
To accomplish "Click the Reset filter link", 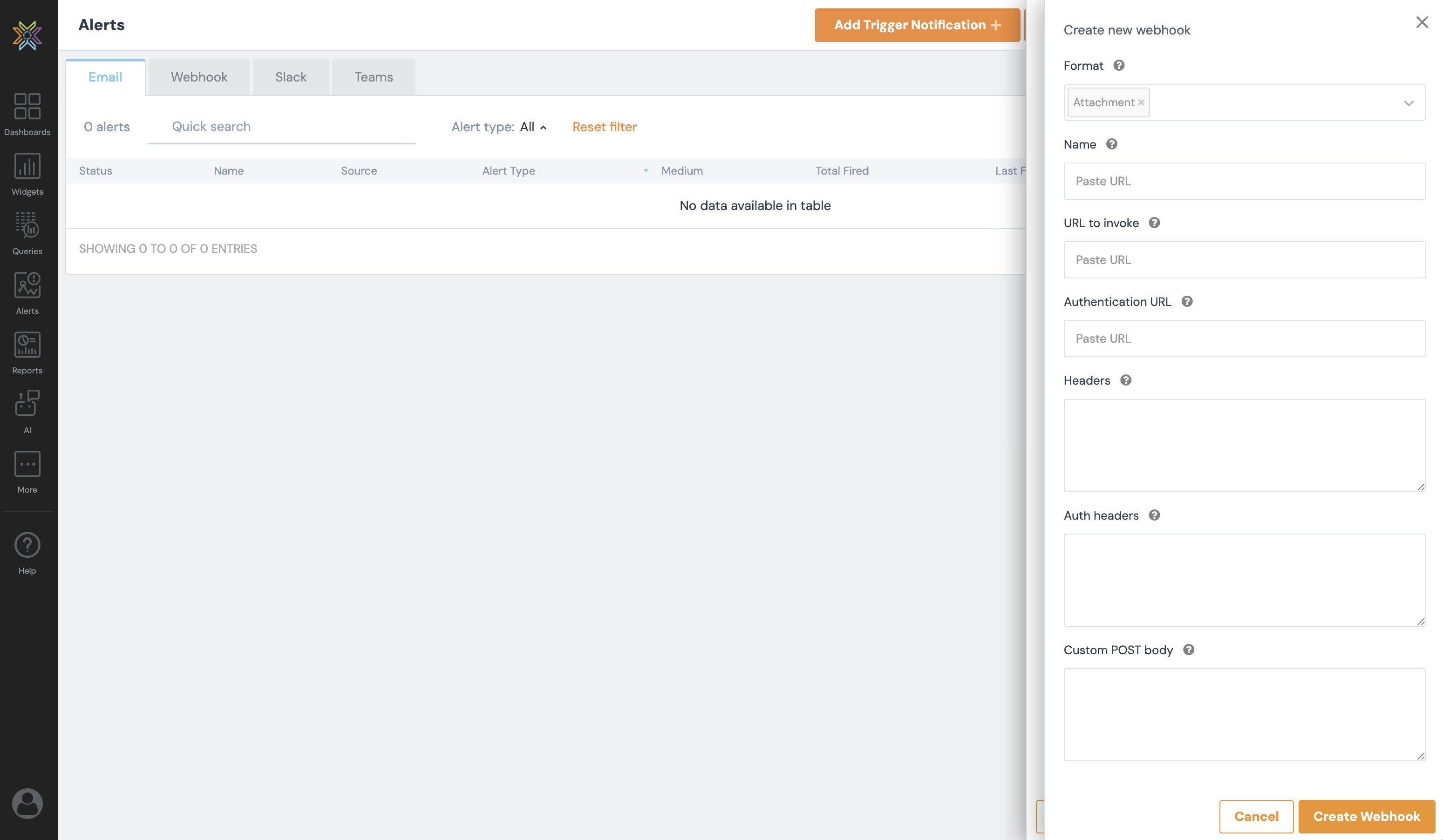I will [604, 127].
